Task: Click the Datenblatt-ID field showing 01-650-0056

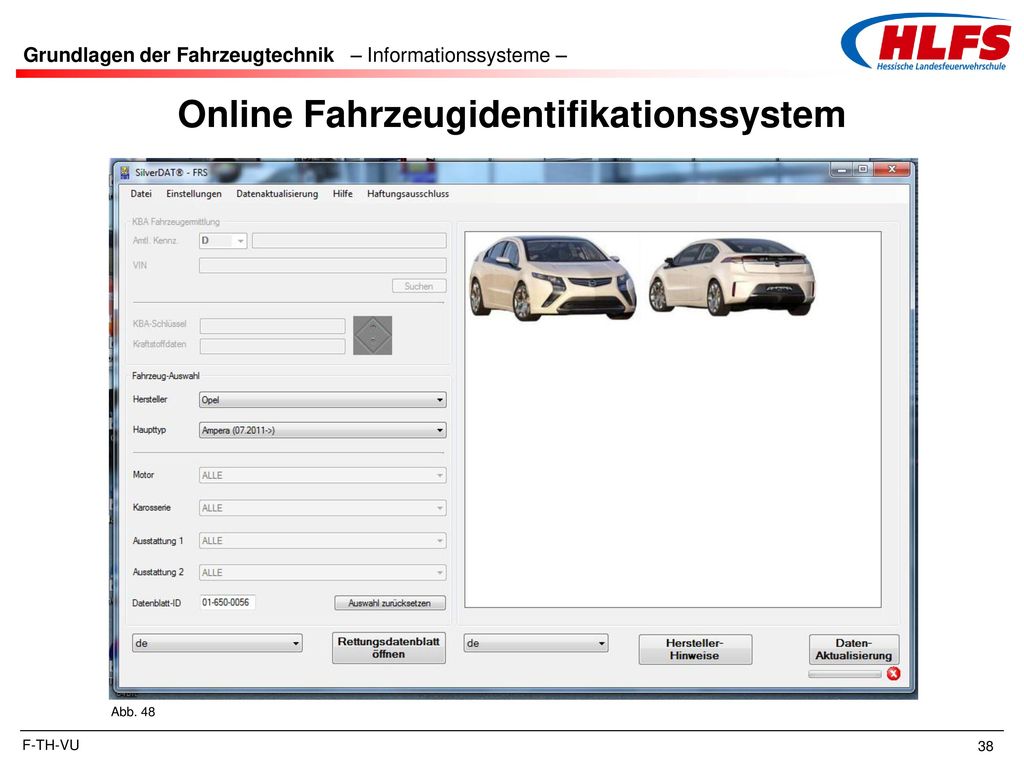Action: click(x=227, y=602)
